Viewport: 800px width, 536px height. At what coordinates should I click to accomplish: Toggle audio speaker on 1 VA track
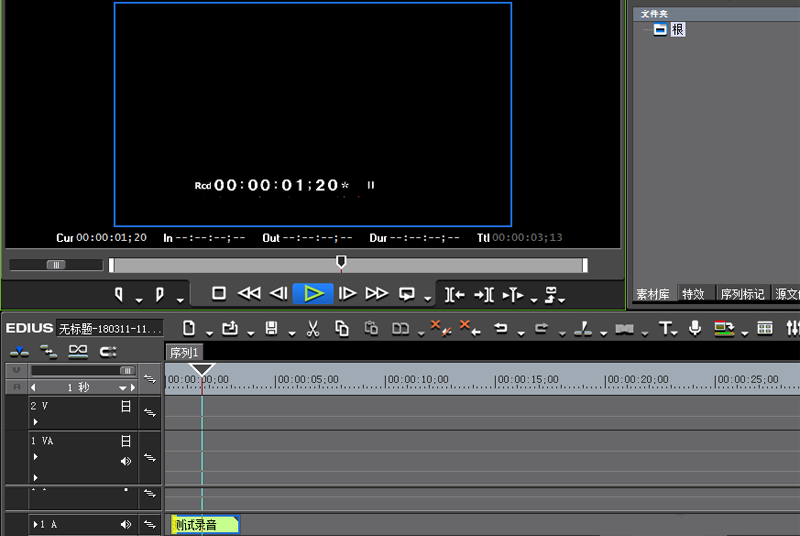click(126, 461)
